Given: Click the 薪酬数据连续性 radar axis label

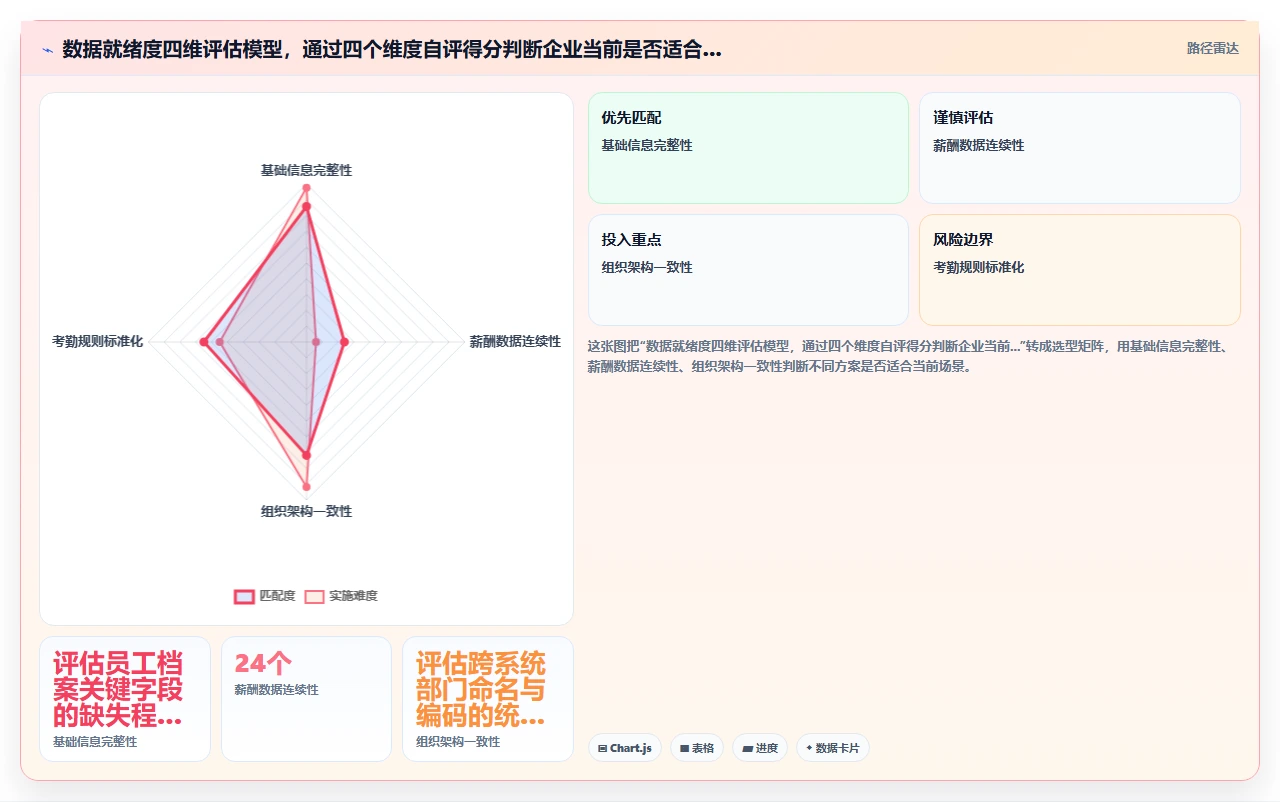Looking at the screenshot, I should [515, 342].
